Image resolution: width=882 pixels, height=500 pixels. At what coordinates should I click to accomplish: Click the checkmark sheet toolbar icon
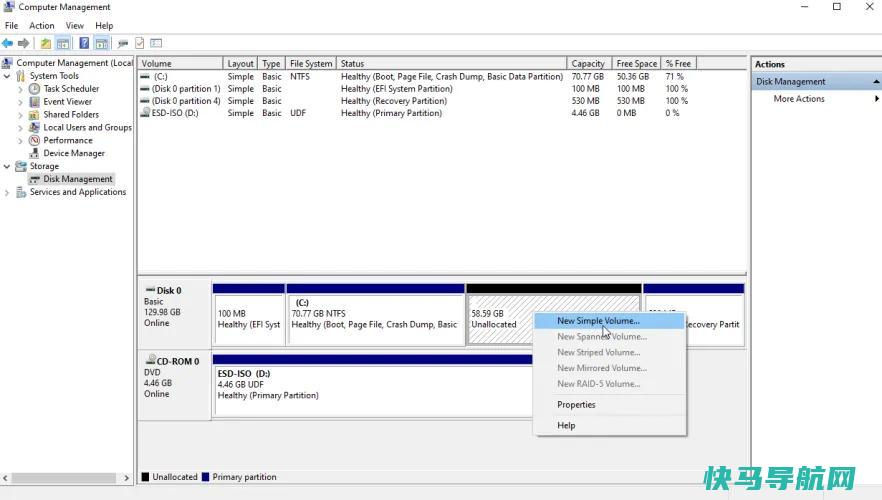pyautogui.click(x=140, y=43)
